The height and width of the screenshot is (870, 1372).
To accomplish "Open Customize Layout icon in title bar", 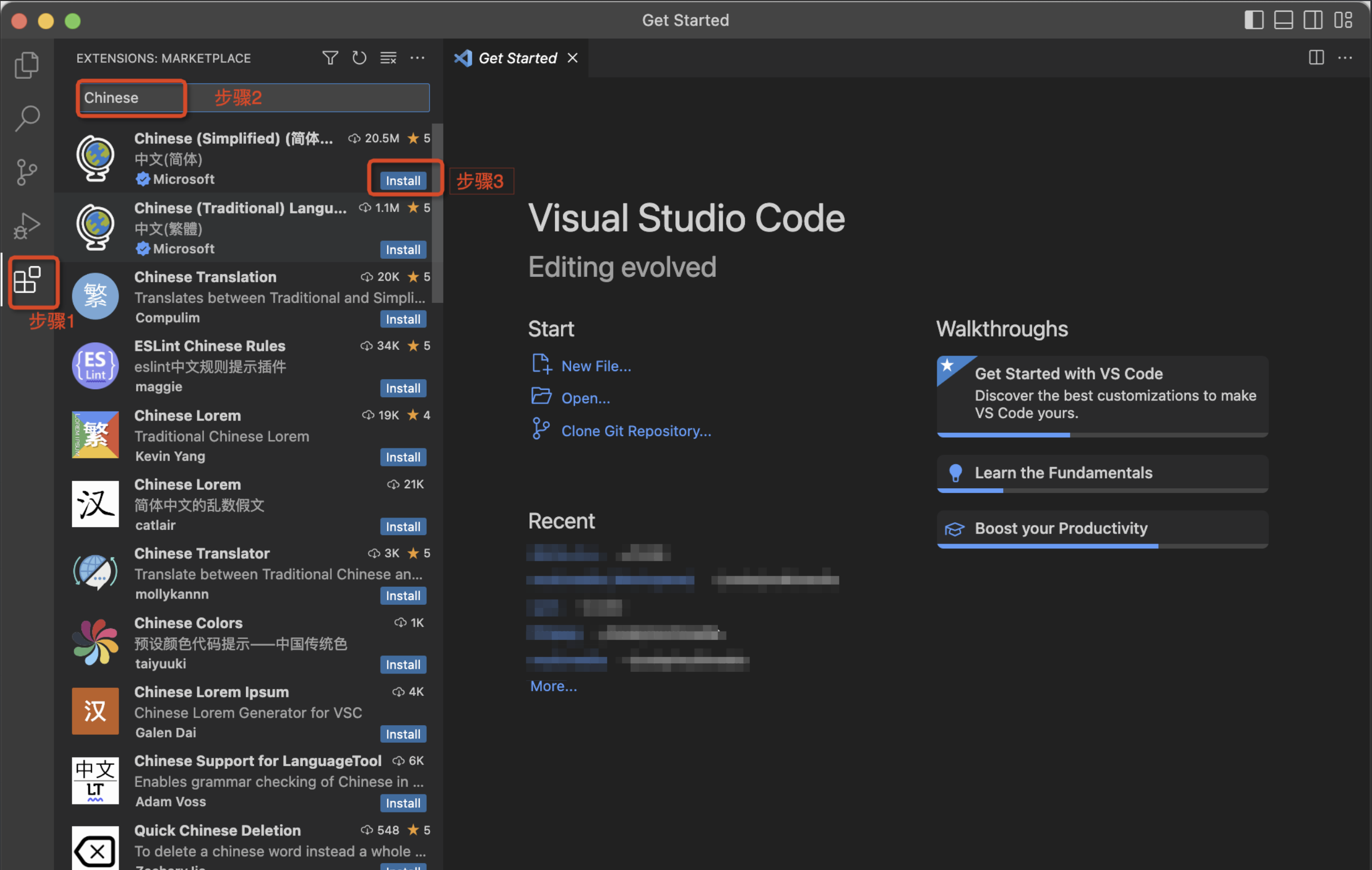I will point(1343,20).
